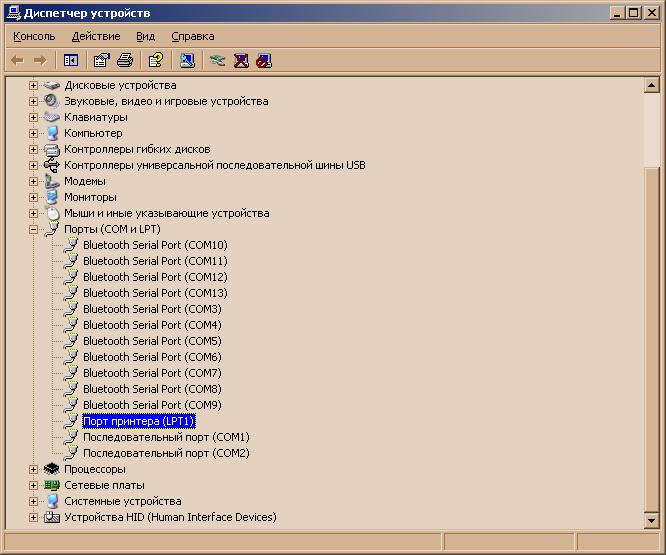Image resolution: width=666 pixels, height=555 pixels.
Task: Click the uninstall device toolbar icon (red X)
Action: coord(241,60)
